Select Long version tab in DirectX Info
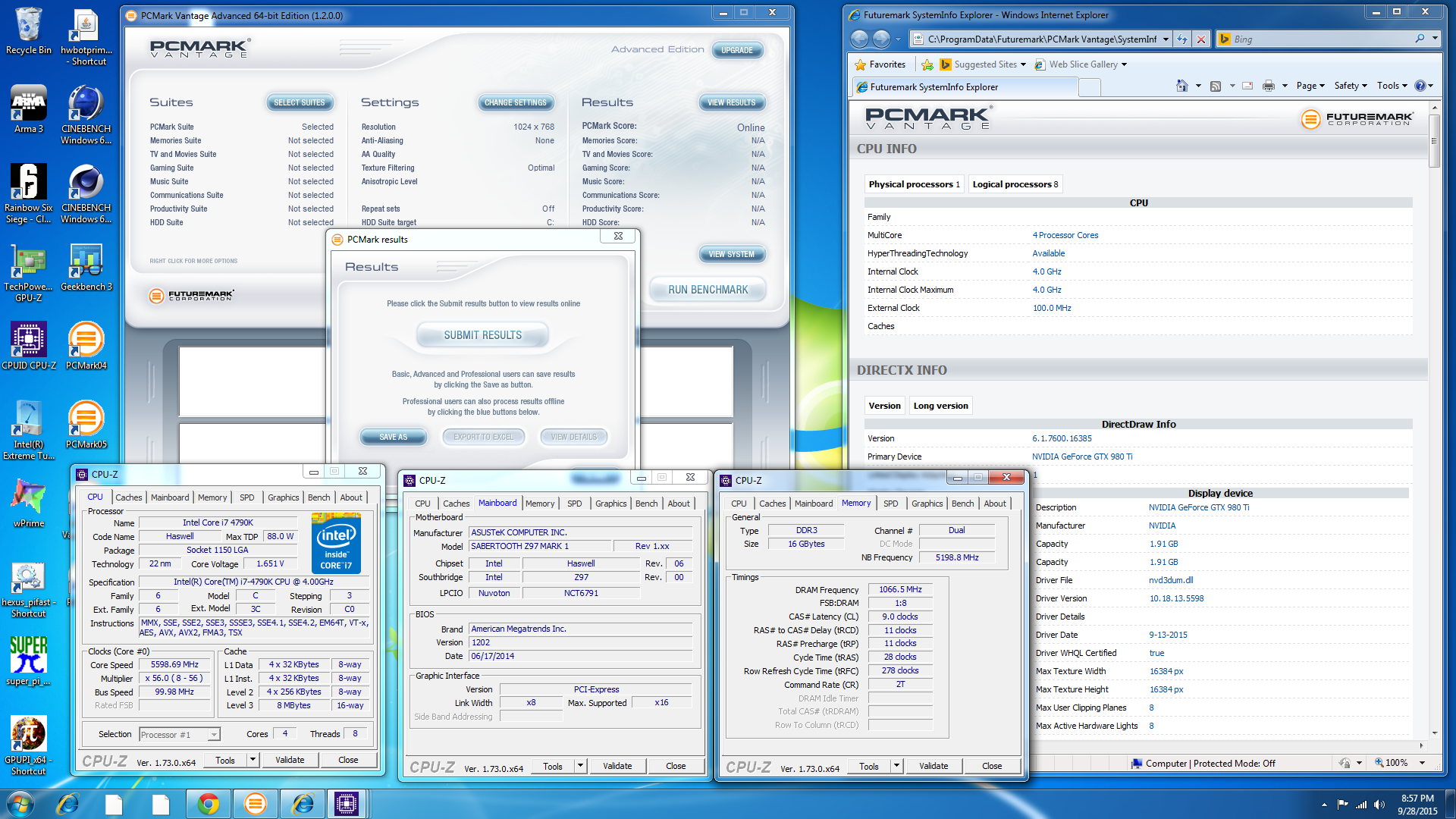 (940, 406)
